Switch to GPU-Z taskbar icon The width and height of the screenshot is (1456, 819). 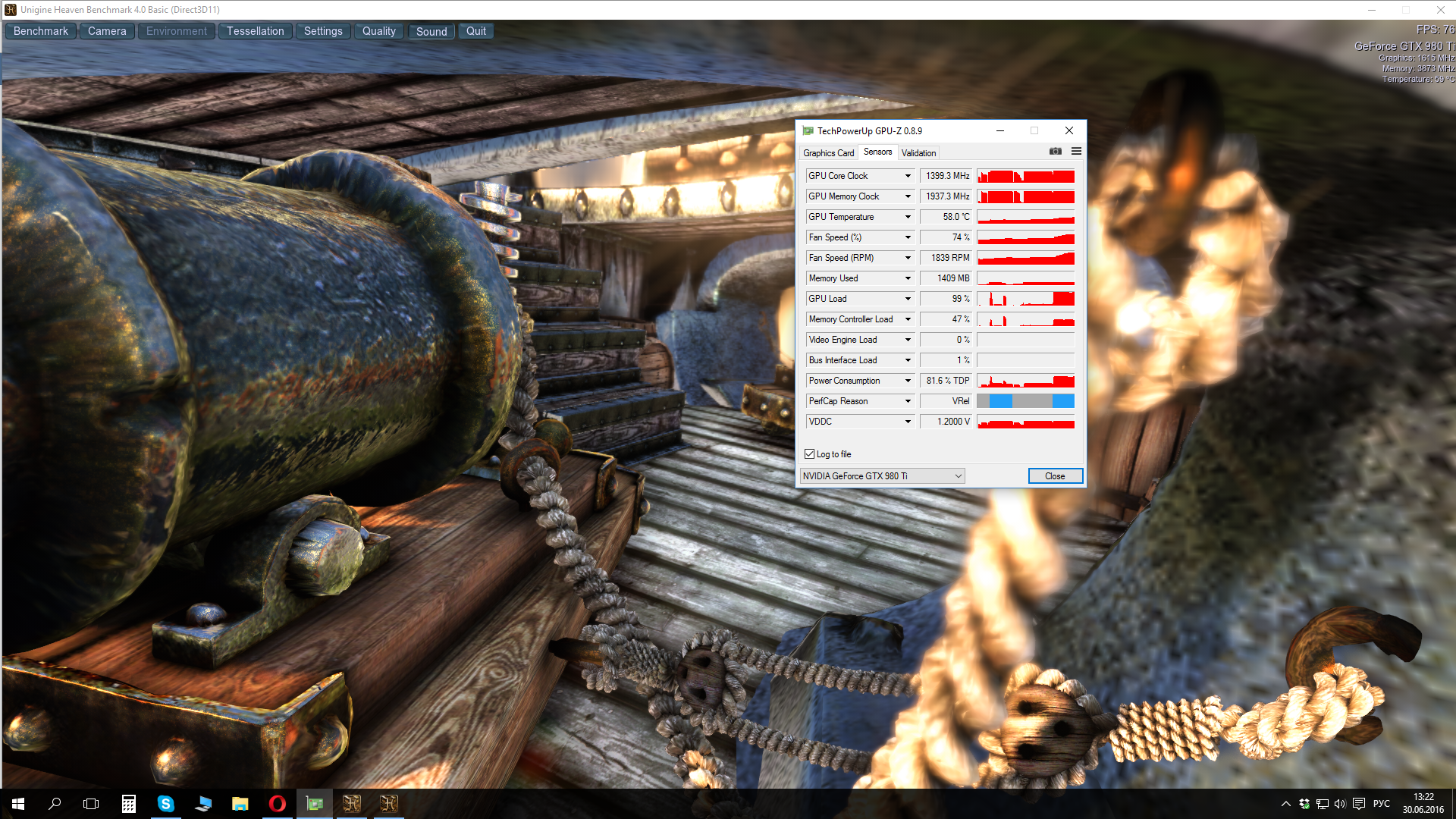click(315, 804)
